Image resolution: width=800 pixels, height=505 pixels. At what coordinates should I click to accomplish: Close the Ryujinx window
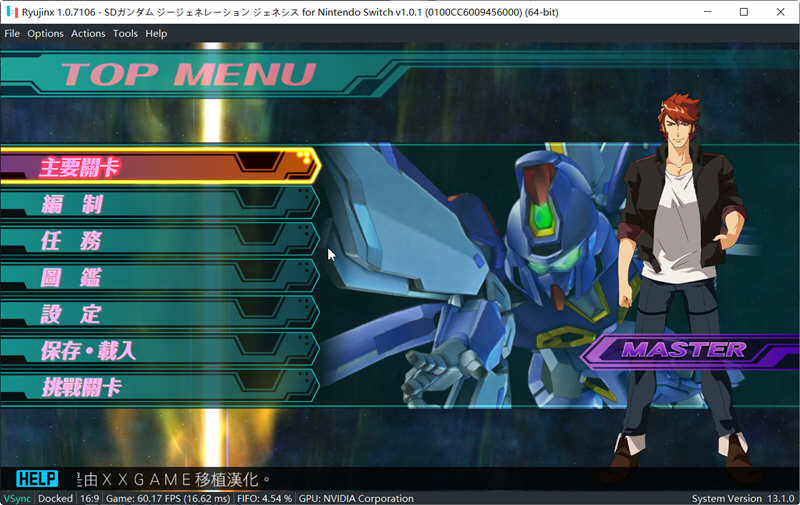(780, 12)
